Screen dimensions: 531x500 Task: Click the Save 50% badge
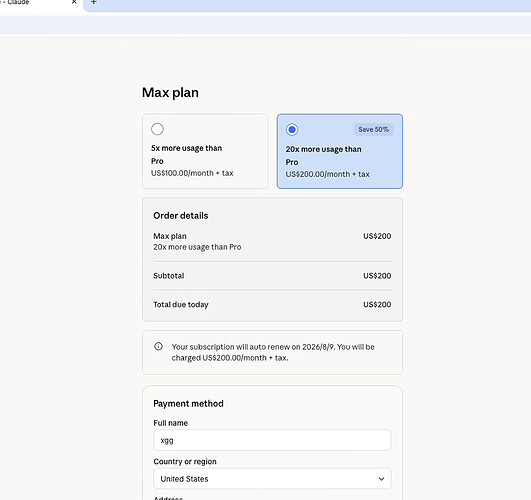[x=374, y=129]
